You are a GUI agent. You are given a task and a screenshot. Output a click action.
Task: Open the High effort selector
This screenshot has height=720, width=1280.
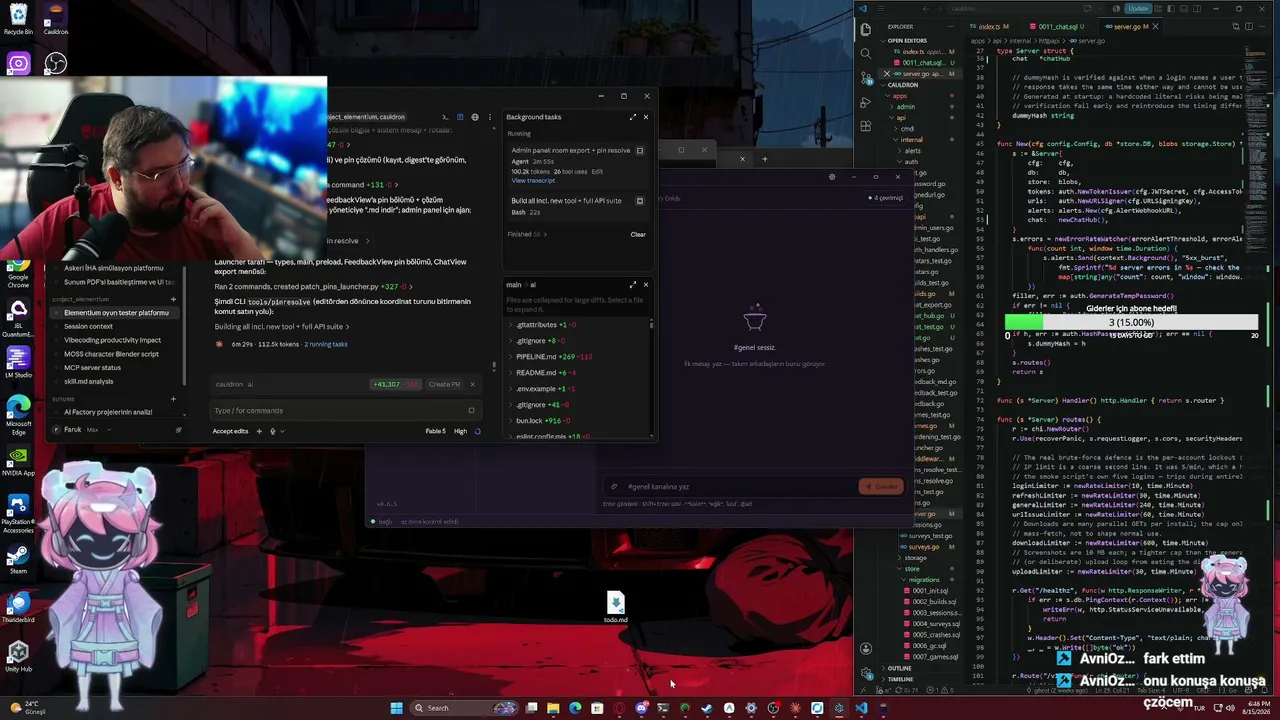(x=460, y=431)
